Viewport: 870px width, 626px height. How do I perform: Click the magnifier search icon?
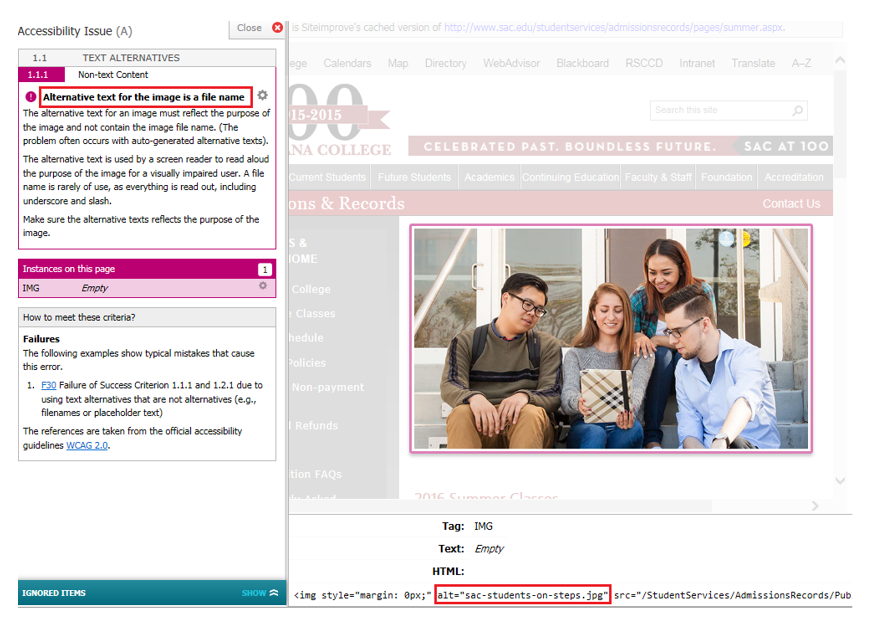[x=798, y=110]
